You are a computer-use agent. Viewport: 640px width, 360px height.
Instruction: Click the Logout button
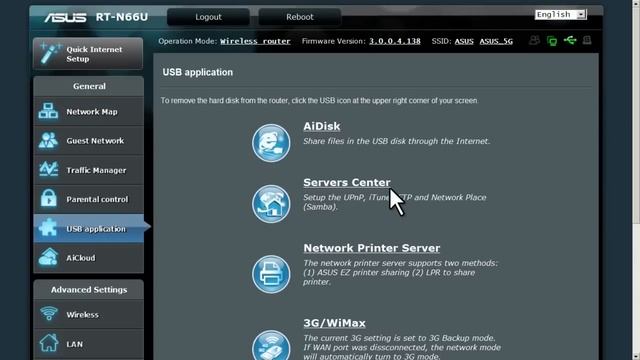(x=208, y=17)
